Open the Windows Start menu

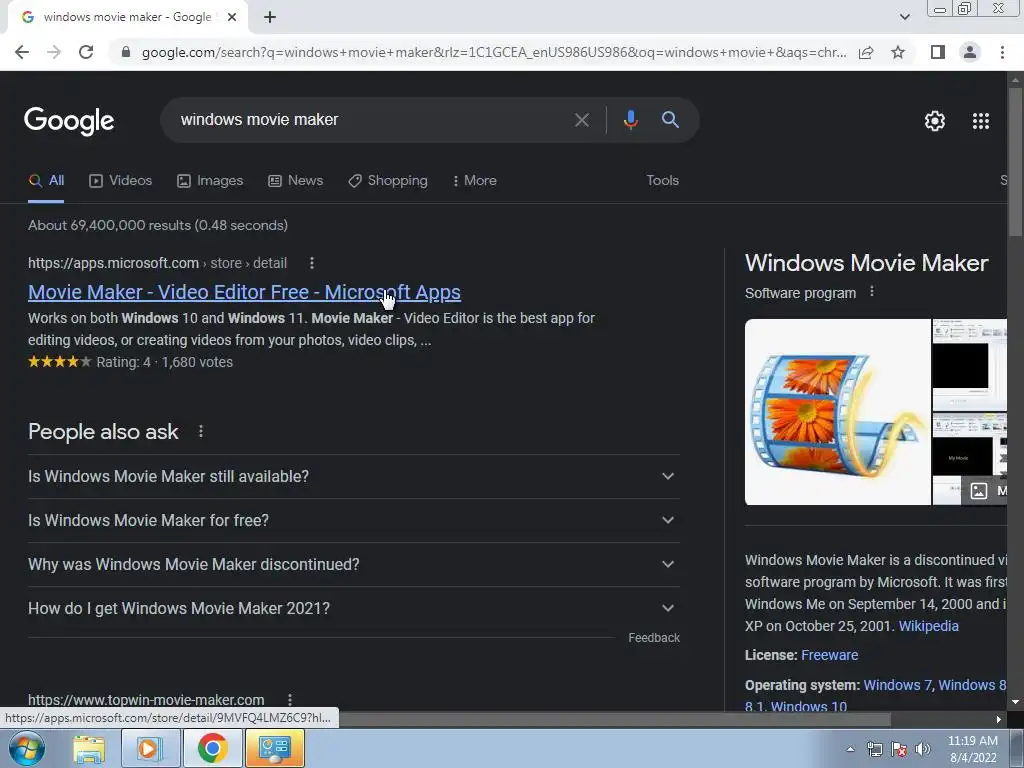click(x=27, y=748)
